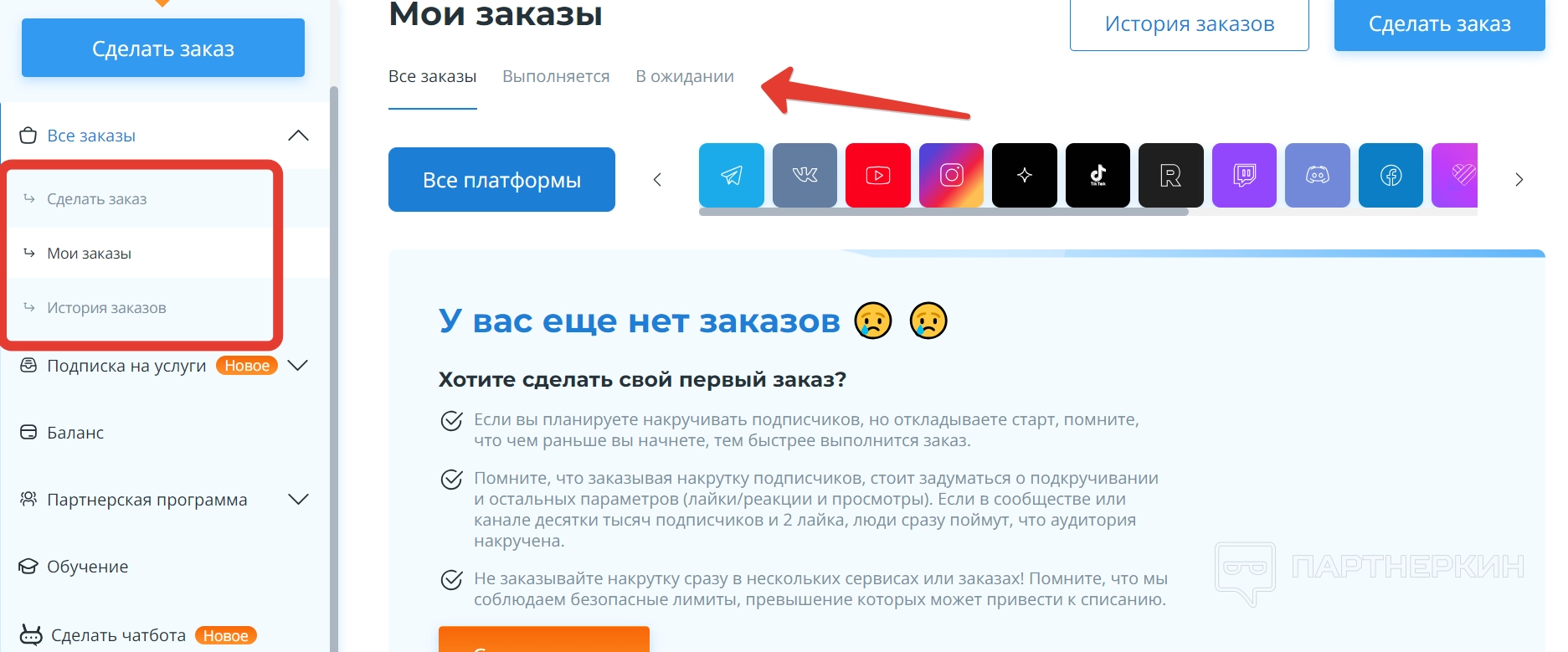Expand the Подписка на услуги section
The width and height of the screenshot is (1568, 652).
click(x=298, y=365)
